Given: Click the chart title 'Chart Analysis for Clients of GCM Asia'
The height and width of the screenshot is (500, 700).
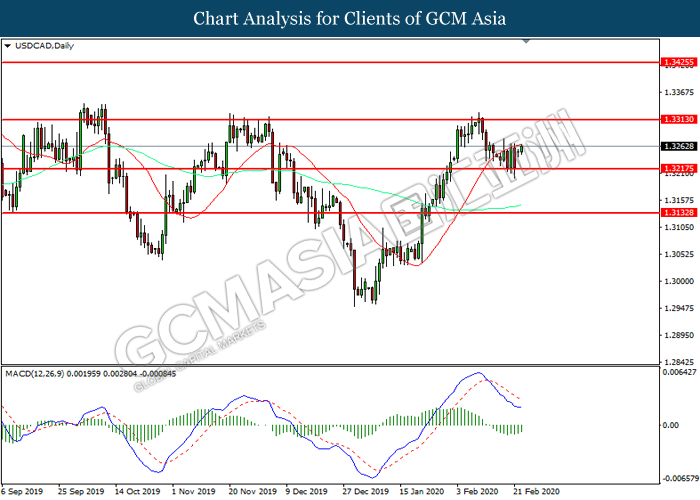Looking at the screenshot, I should click(x=350, y=18).
